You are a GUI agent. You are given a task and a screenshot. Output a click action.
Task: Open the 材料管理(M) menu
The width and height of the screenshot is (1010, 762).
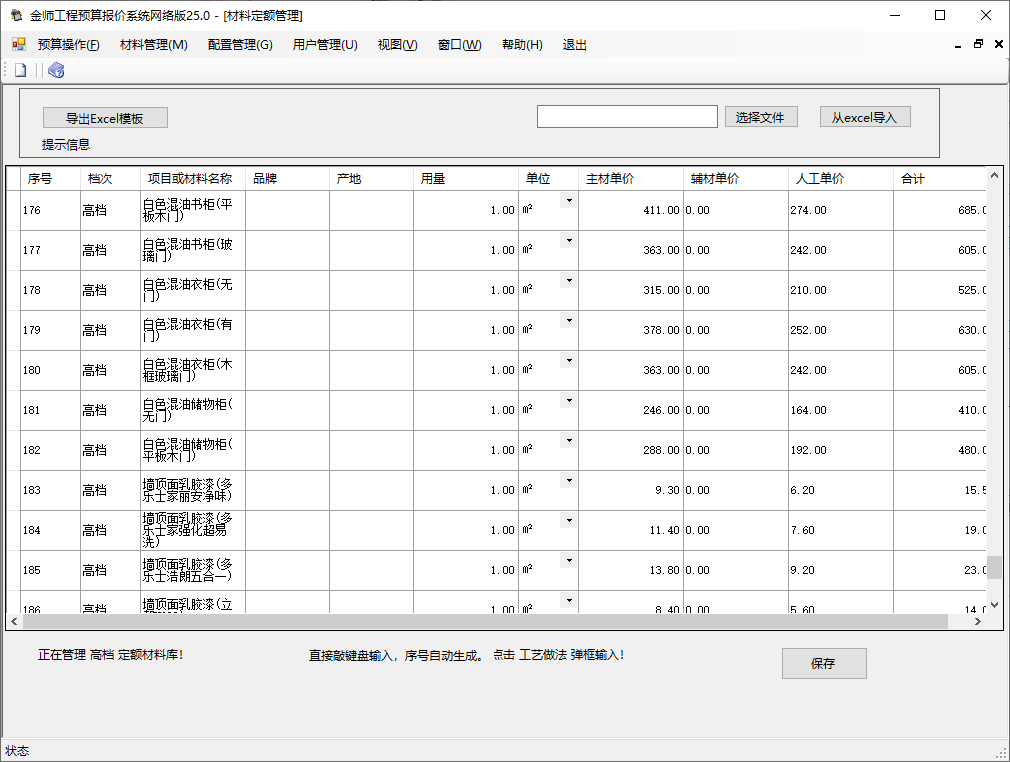tap(153, 45)
